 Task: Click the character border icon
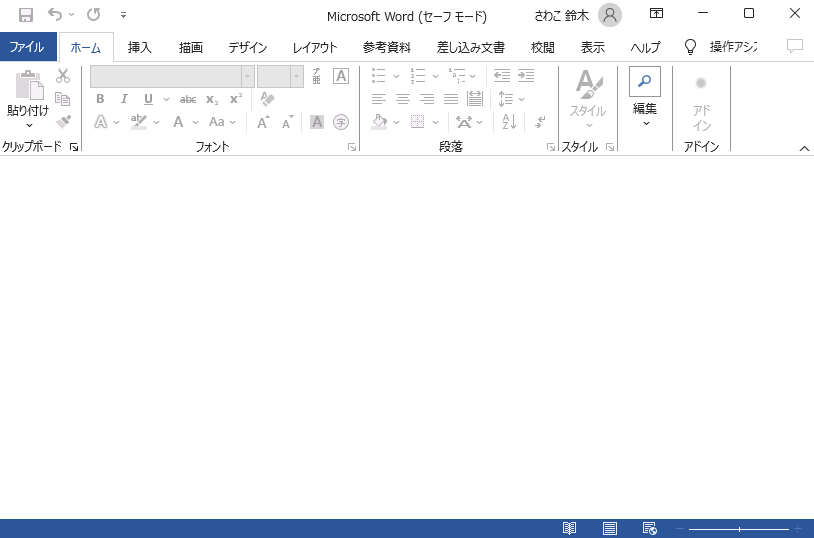(x=341, y=76)
